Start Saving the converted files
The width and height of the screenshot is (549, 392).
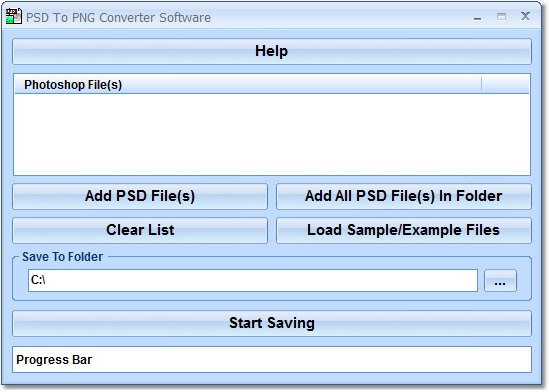272,323
